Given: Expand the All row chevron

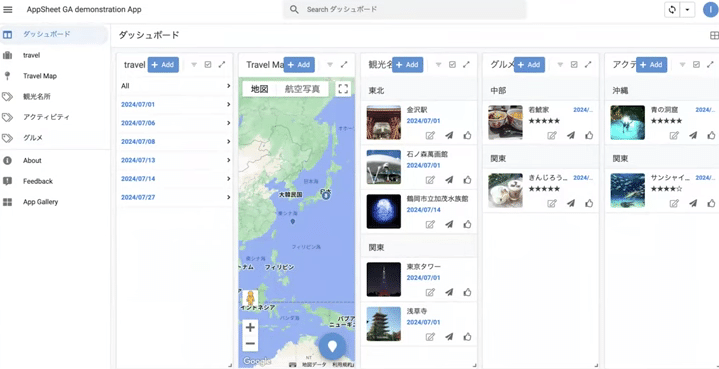Looking at the screenshot, I should pyautogui.click(x=228, y=86).
